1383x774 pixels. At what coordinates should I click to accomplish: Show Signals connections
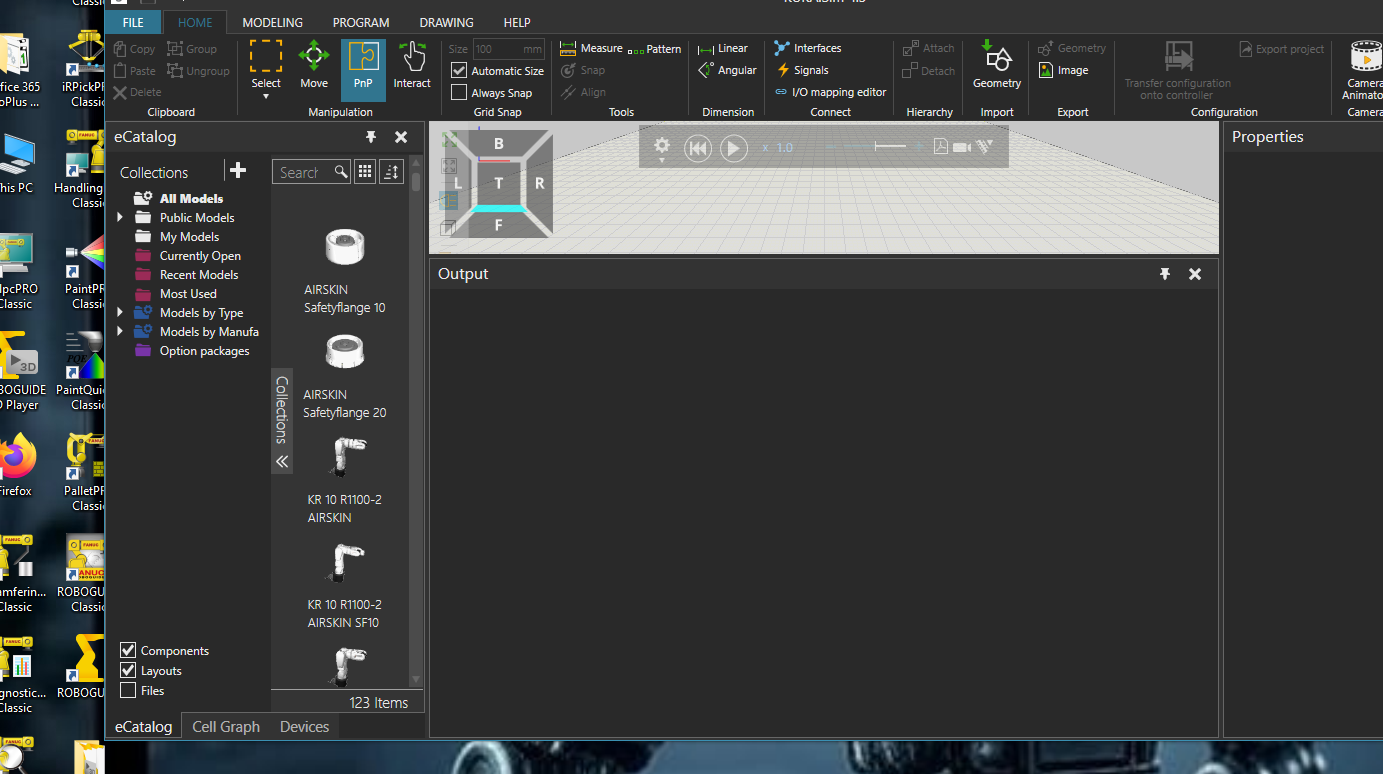[803, 70]
